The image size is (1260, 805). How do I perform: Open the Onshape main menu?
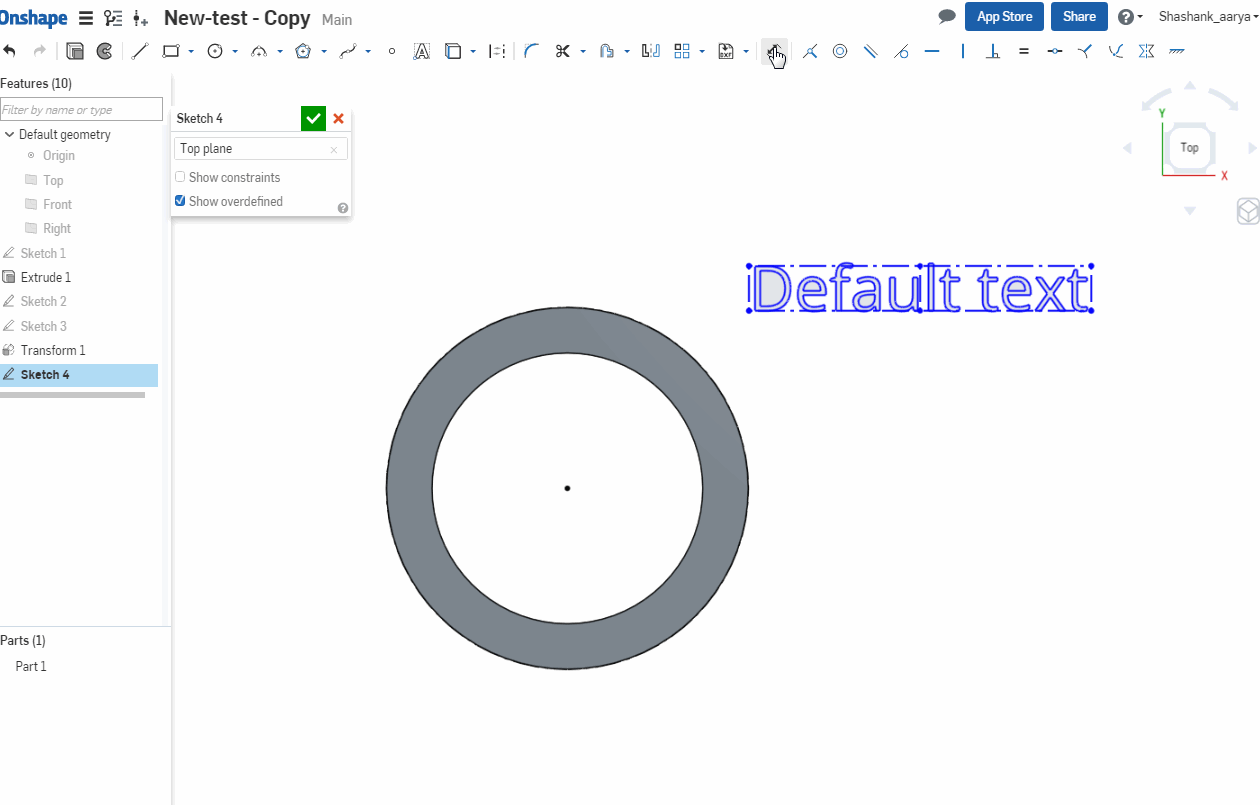pos(86,17)
